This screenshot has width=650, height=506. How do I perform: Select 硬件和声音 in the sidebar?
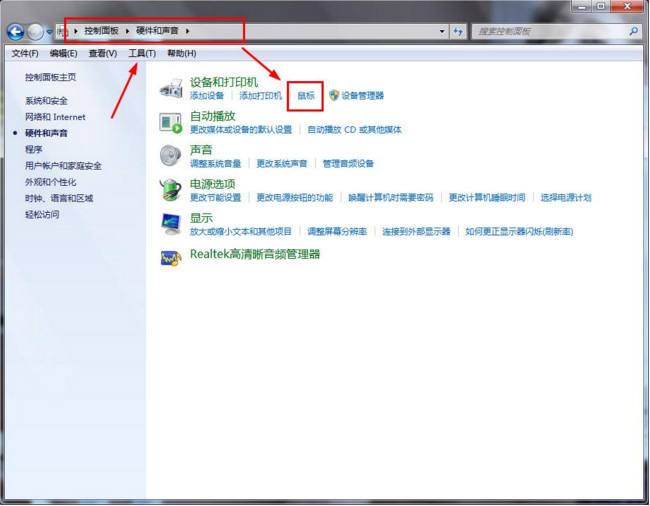pos(46,133)
